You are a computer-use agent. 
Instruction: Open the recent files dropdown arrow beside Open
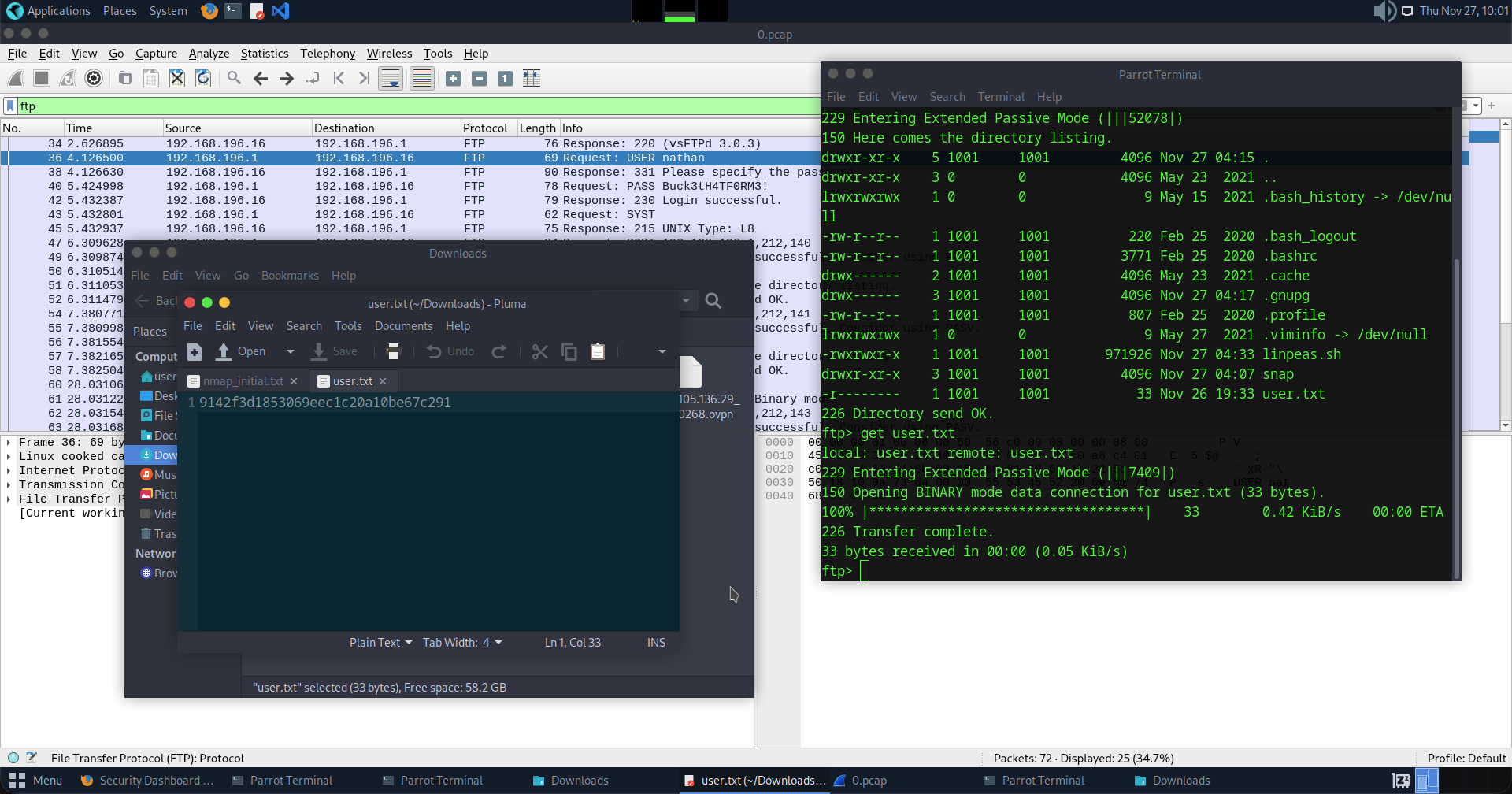point(290,351)
